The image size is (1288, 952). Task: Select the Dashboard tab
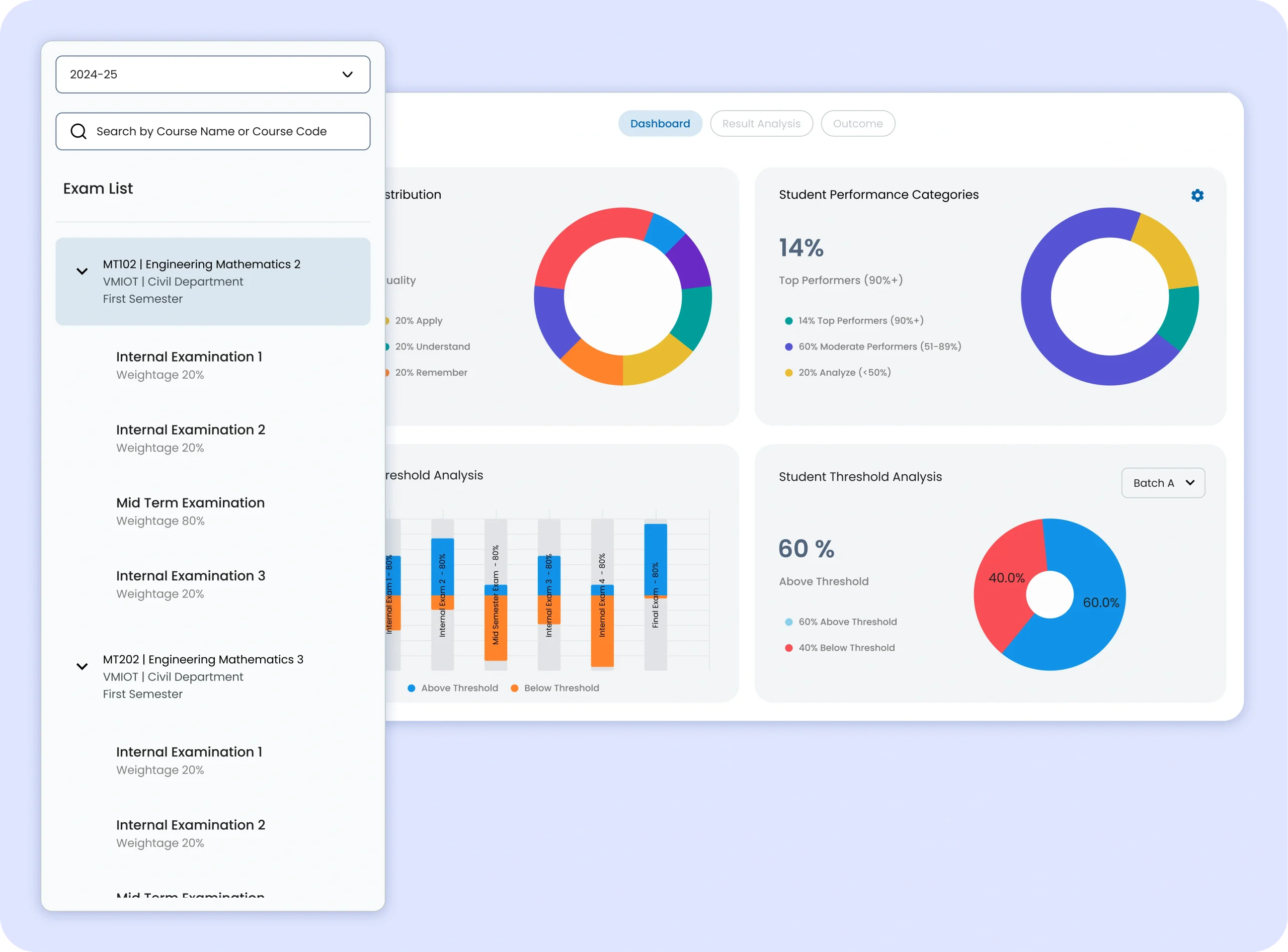tap(660, 123)
